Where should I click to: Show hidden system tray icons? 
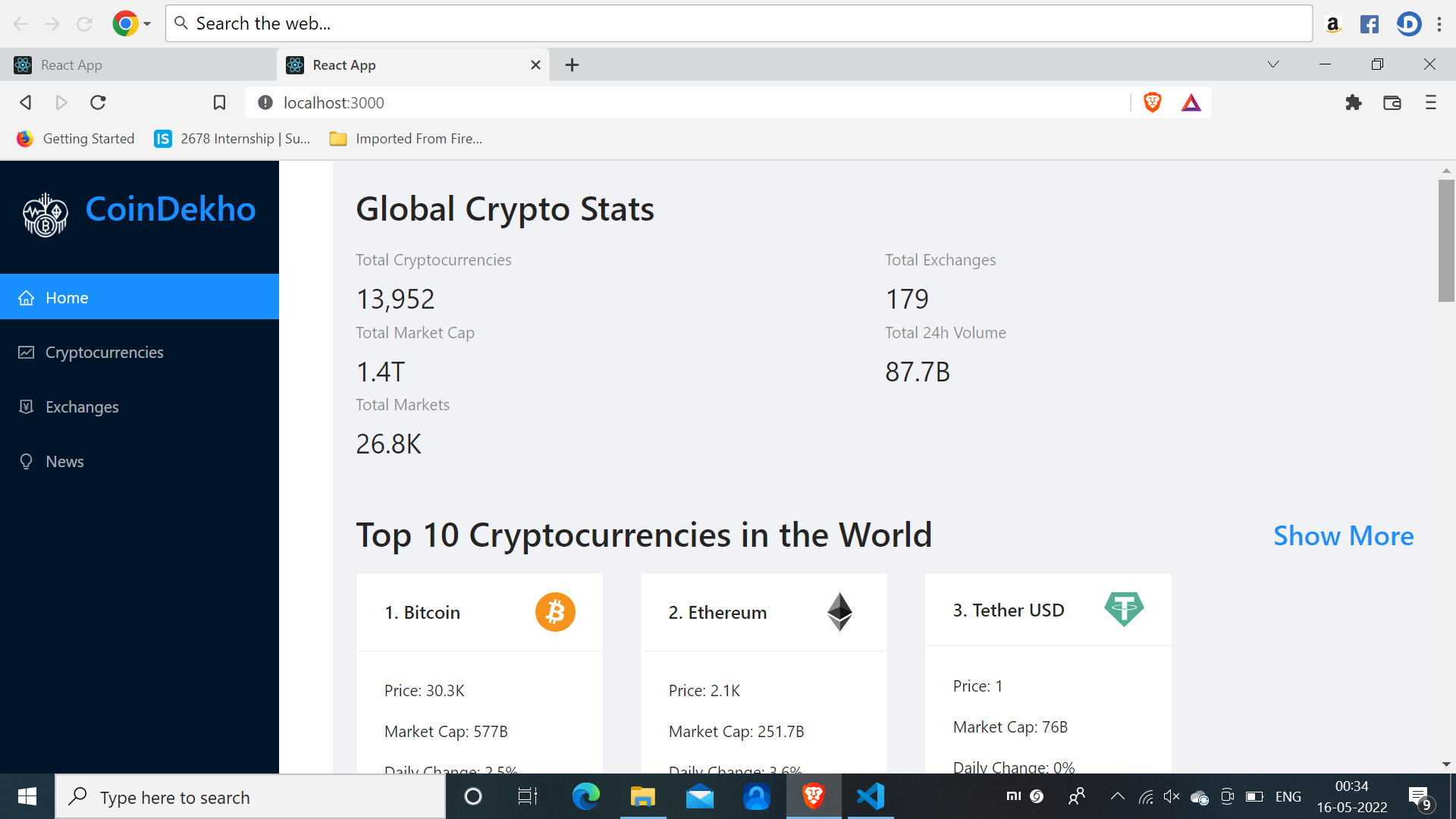[1117, 796]
